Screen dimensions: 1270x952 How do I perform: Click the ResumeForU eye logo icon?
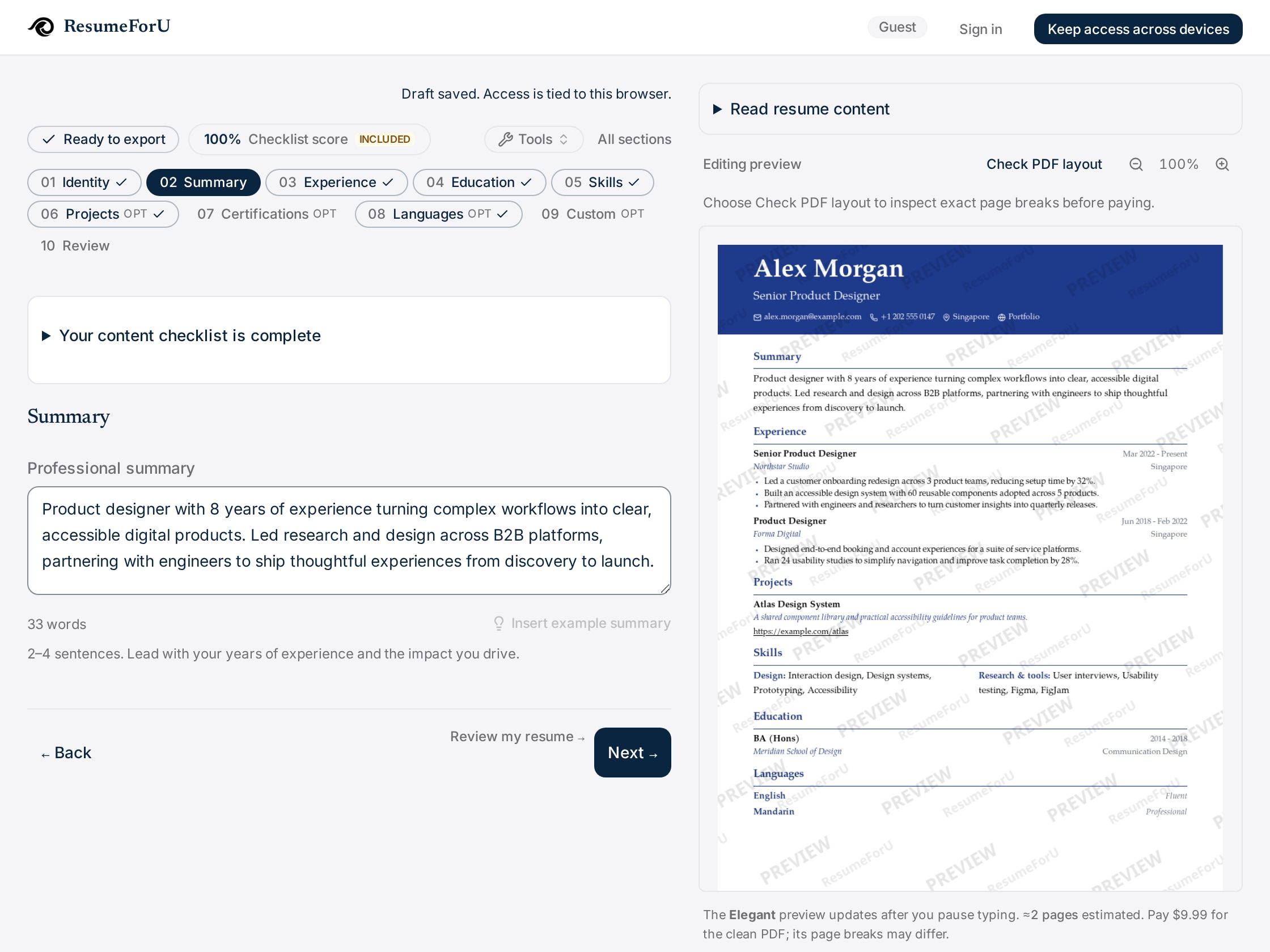[x=41, y=27]
